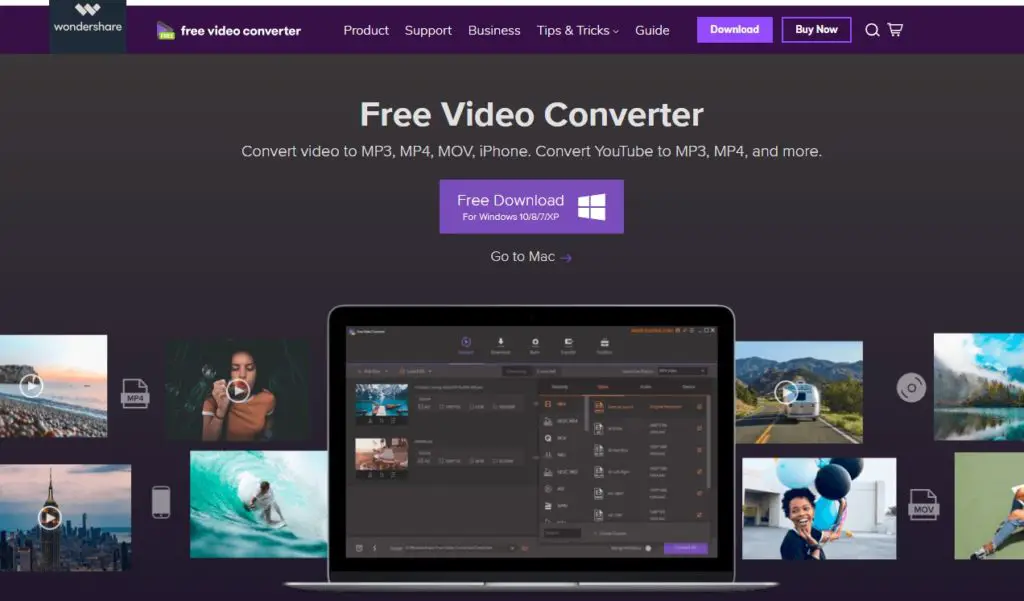Click the Free Download for Windows button
Screen dimensions: 1024x601
point(531,205)
